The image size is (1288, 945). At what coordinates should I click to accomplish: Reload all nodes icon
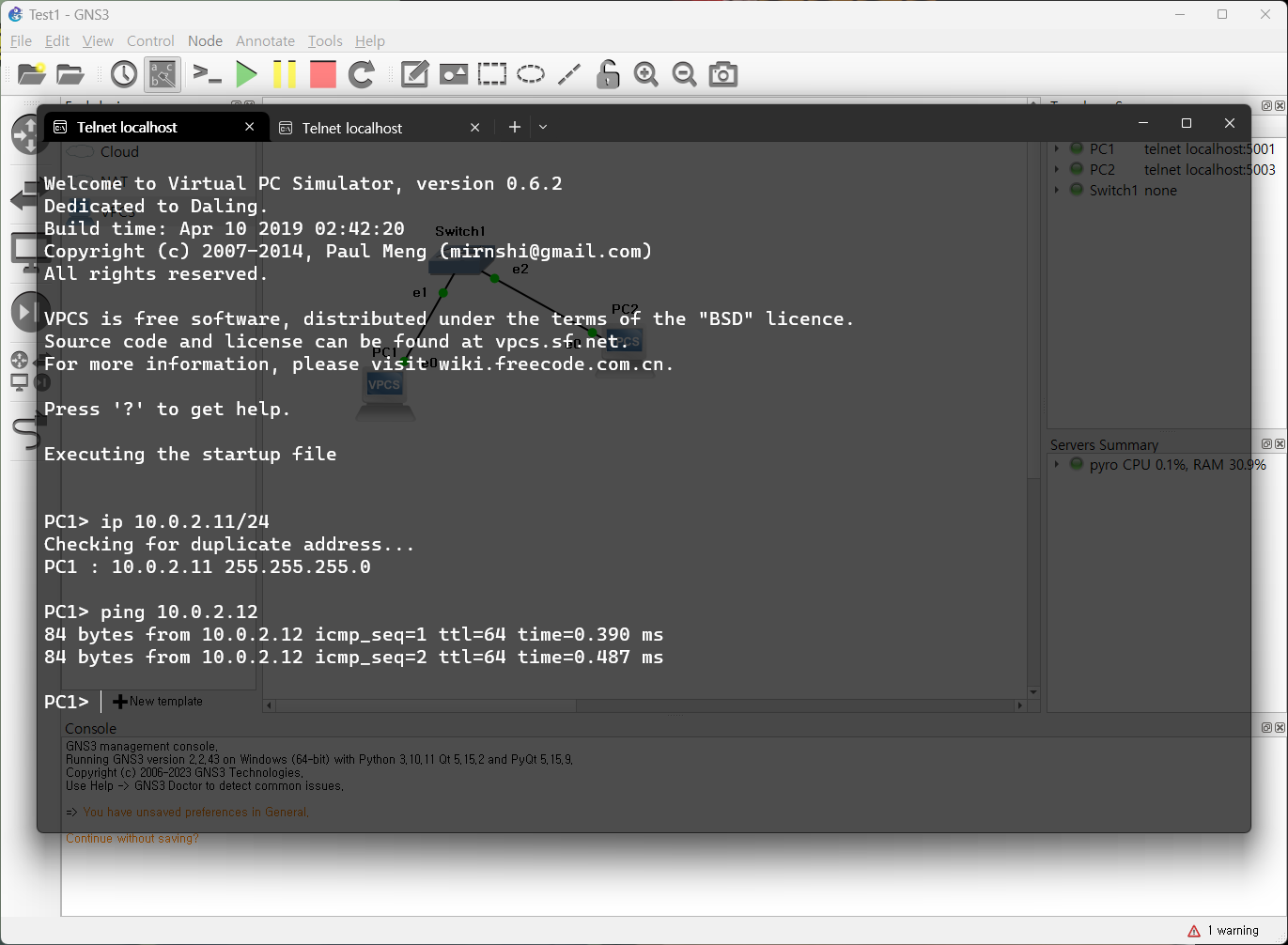tap(362, 74)
